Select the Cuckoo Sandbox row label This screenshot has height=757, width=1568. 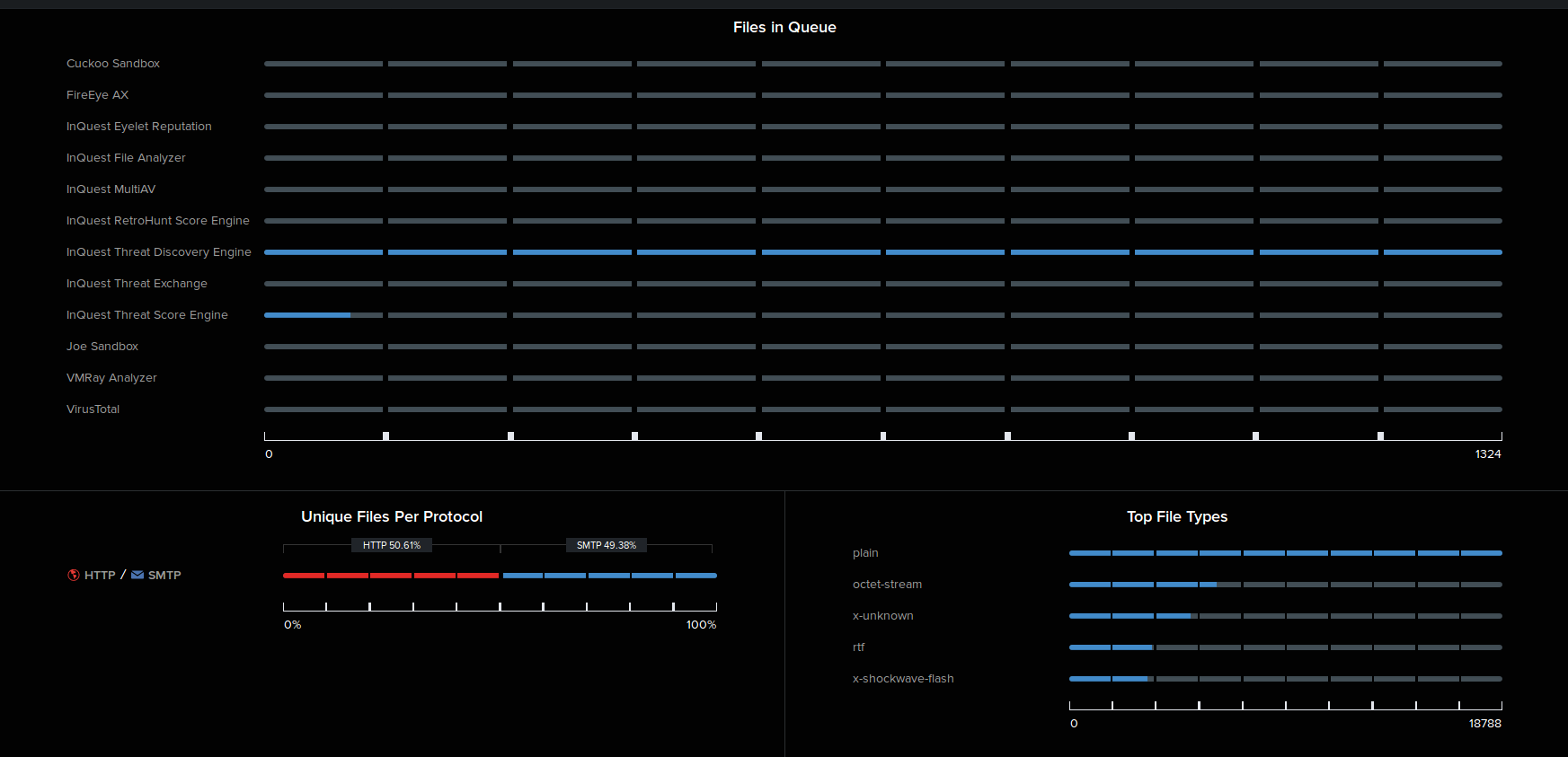pyautogui.click(x=113, y=64)
